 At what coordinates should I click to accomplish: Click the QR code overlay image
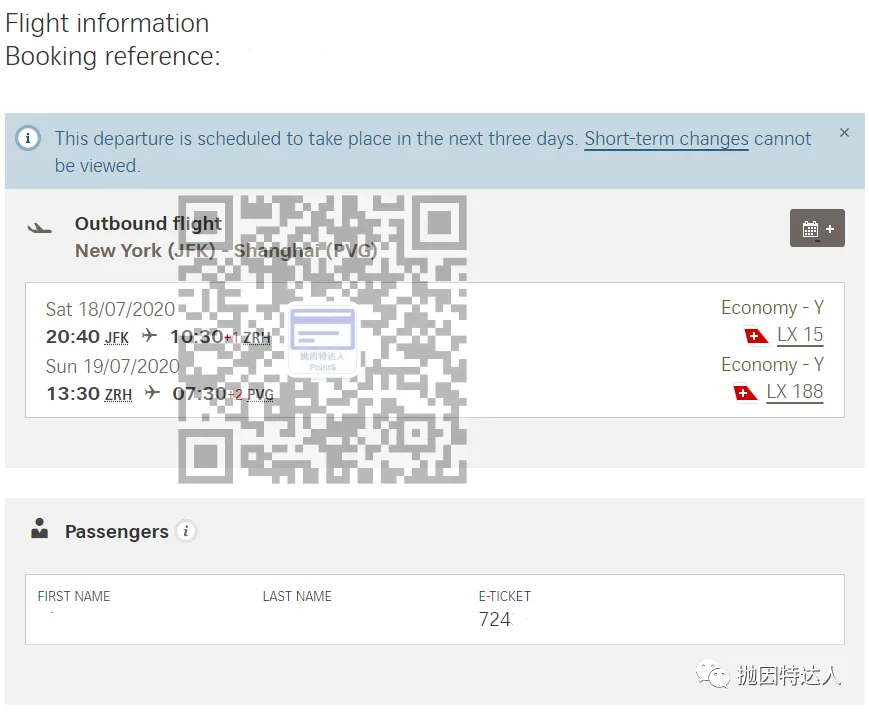(x=322, y=339)
